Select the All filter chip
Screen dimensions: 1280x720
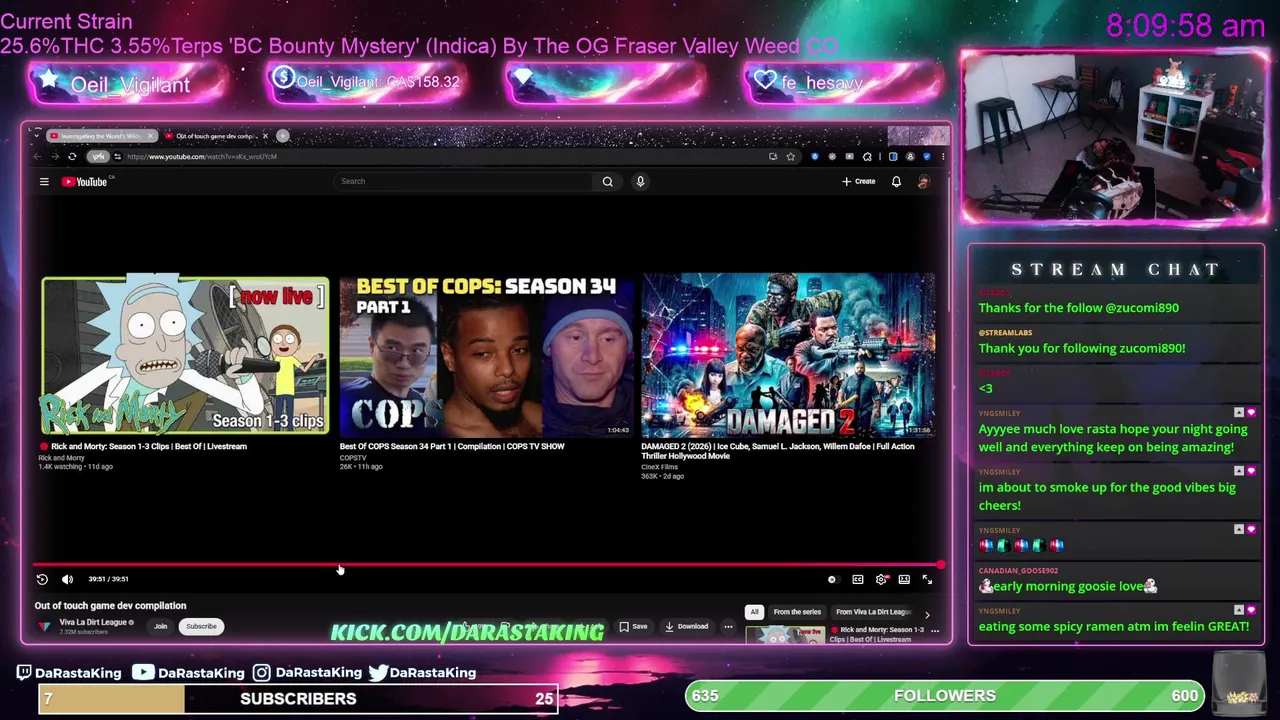(x=754, y=612)
